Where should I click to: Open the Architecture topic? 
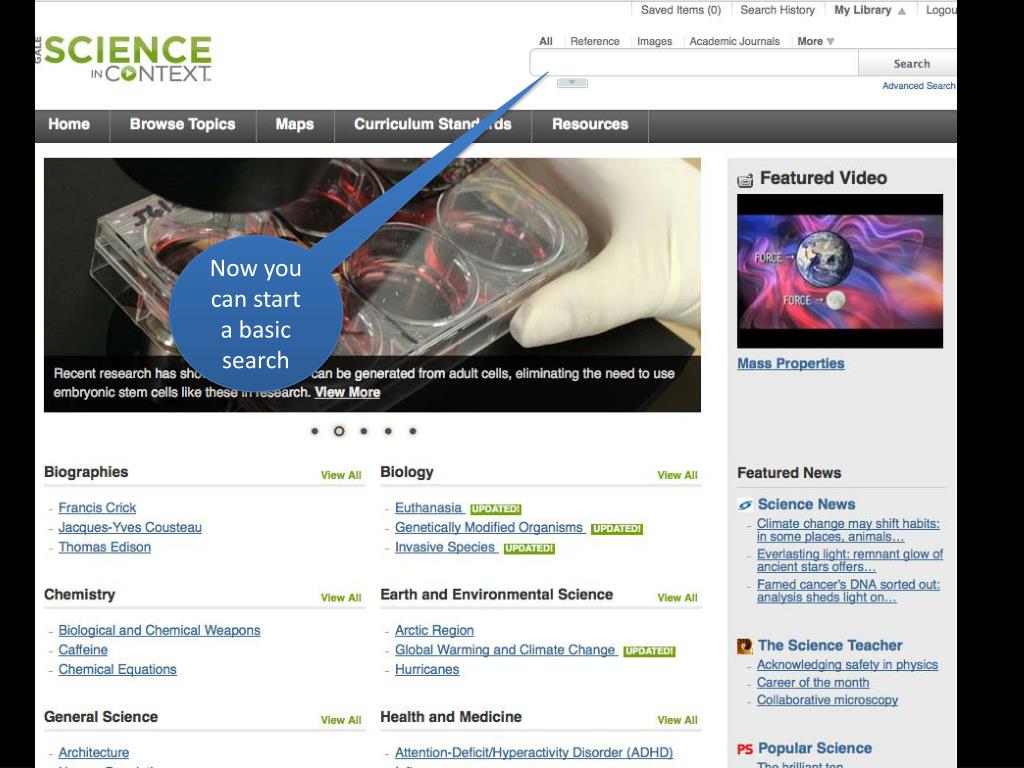[x=93, y=752]
